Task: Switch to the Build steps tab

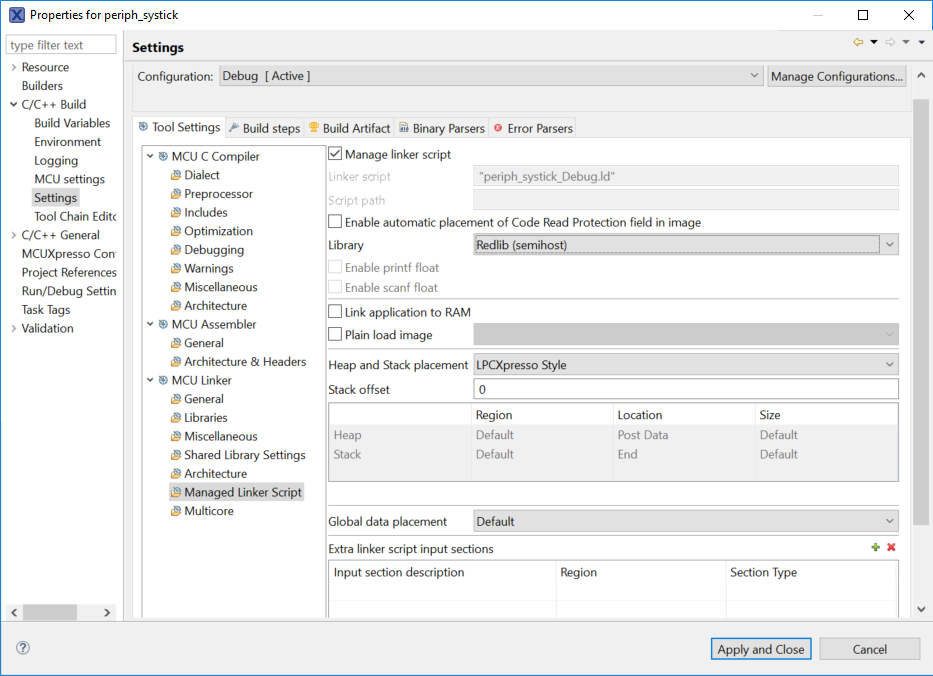Action: point(264,128)
